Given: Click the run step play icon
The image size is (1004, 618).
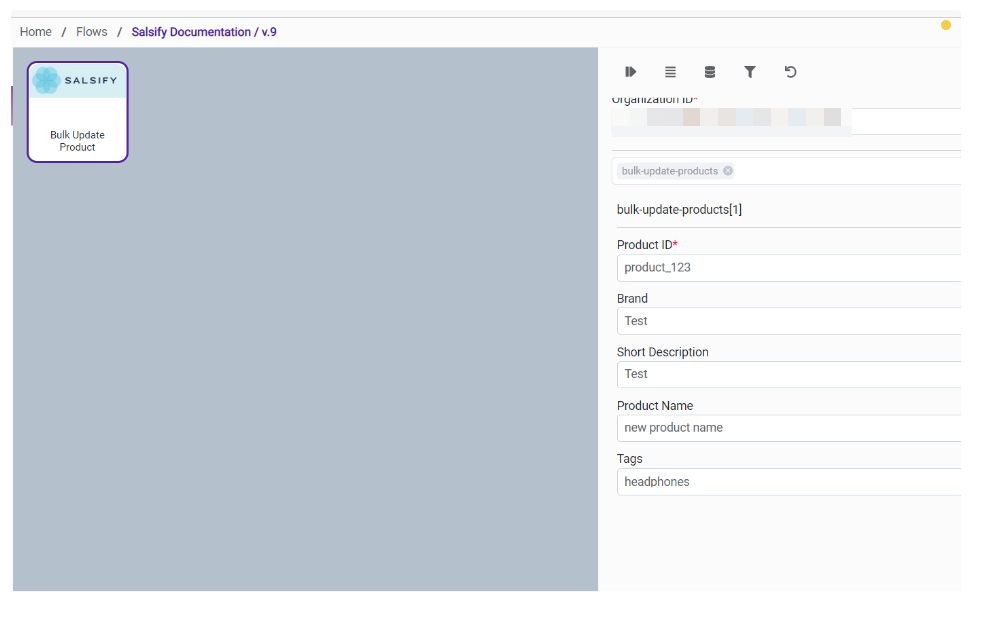Looking at the screenshot, I should pos(631,72).
